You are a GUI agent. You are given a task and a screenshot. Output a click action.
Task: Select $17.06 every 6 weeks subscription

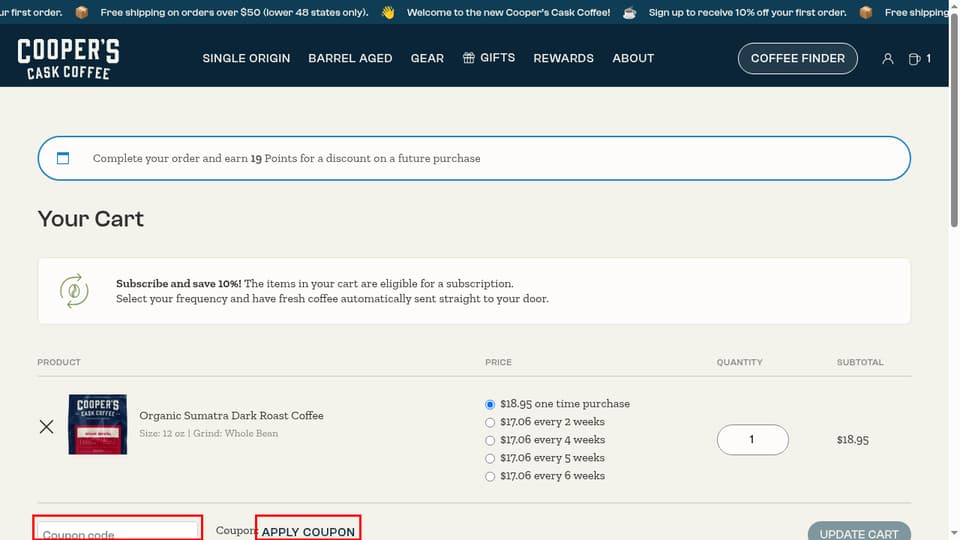(x=490, y=476)
